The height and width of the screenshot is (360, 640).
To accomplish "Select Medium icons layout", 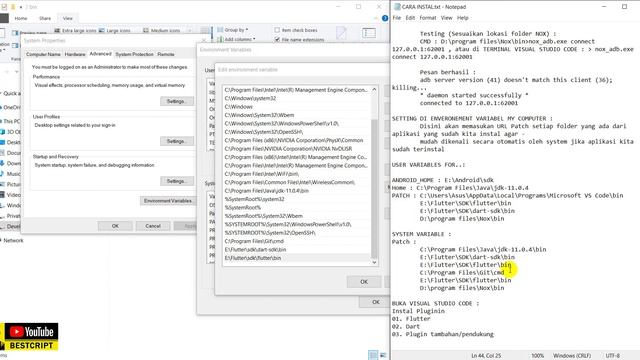I will point(162,31).
